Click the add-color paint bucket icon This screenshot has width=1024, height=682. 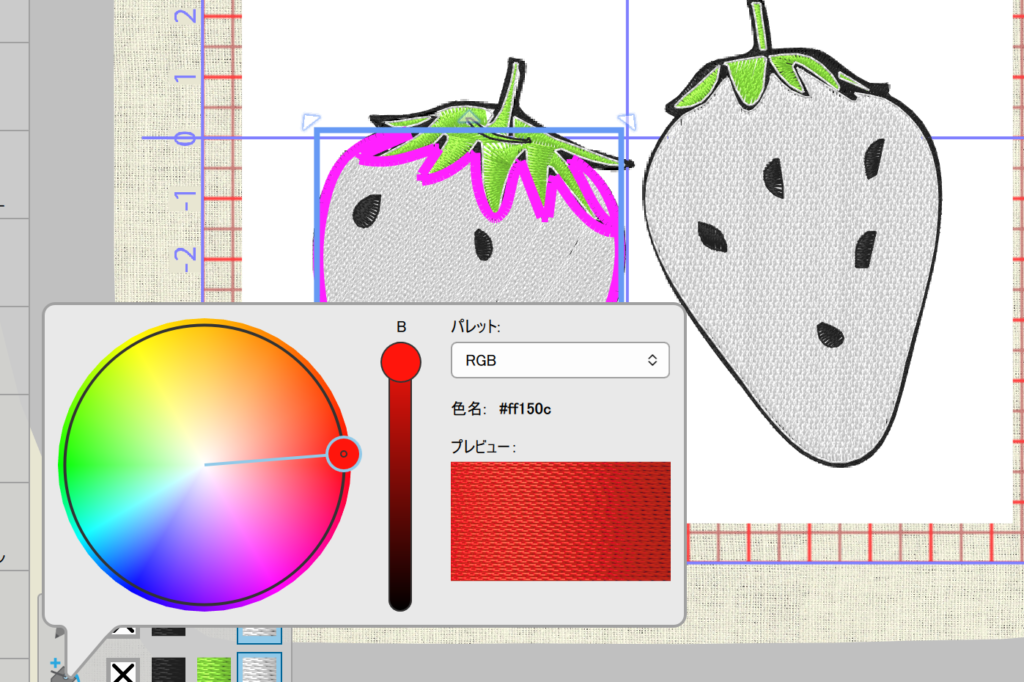[x=60, y=669]
